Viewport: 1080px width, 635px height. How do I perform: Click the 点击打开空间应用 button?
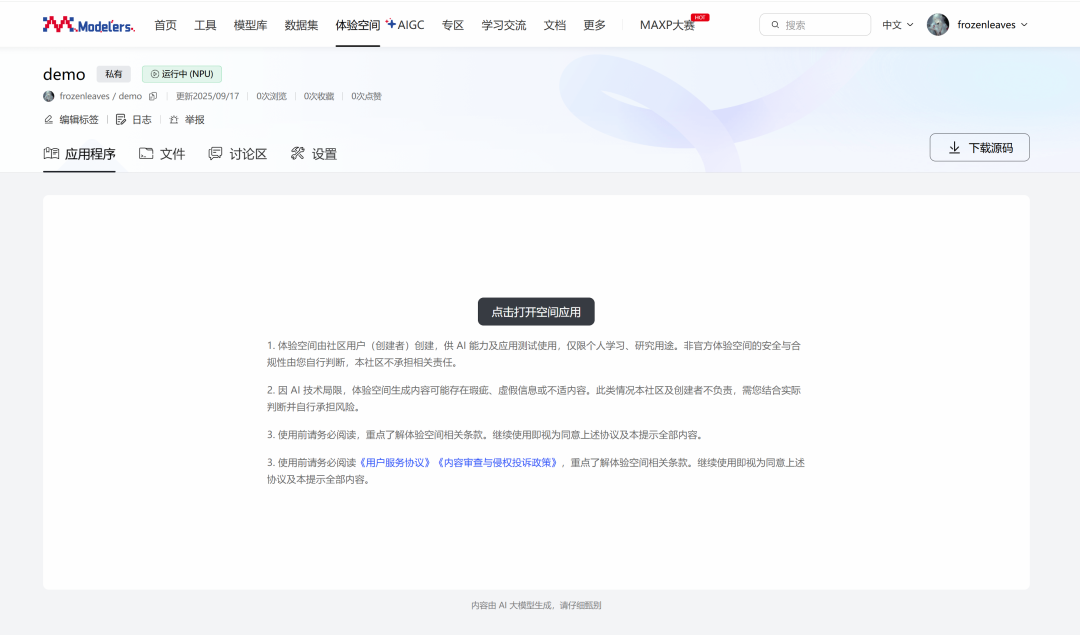(535, 311)
